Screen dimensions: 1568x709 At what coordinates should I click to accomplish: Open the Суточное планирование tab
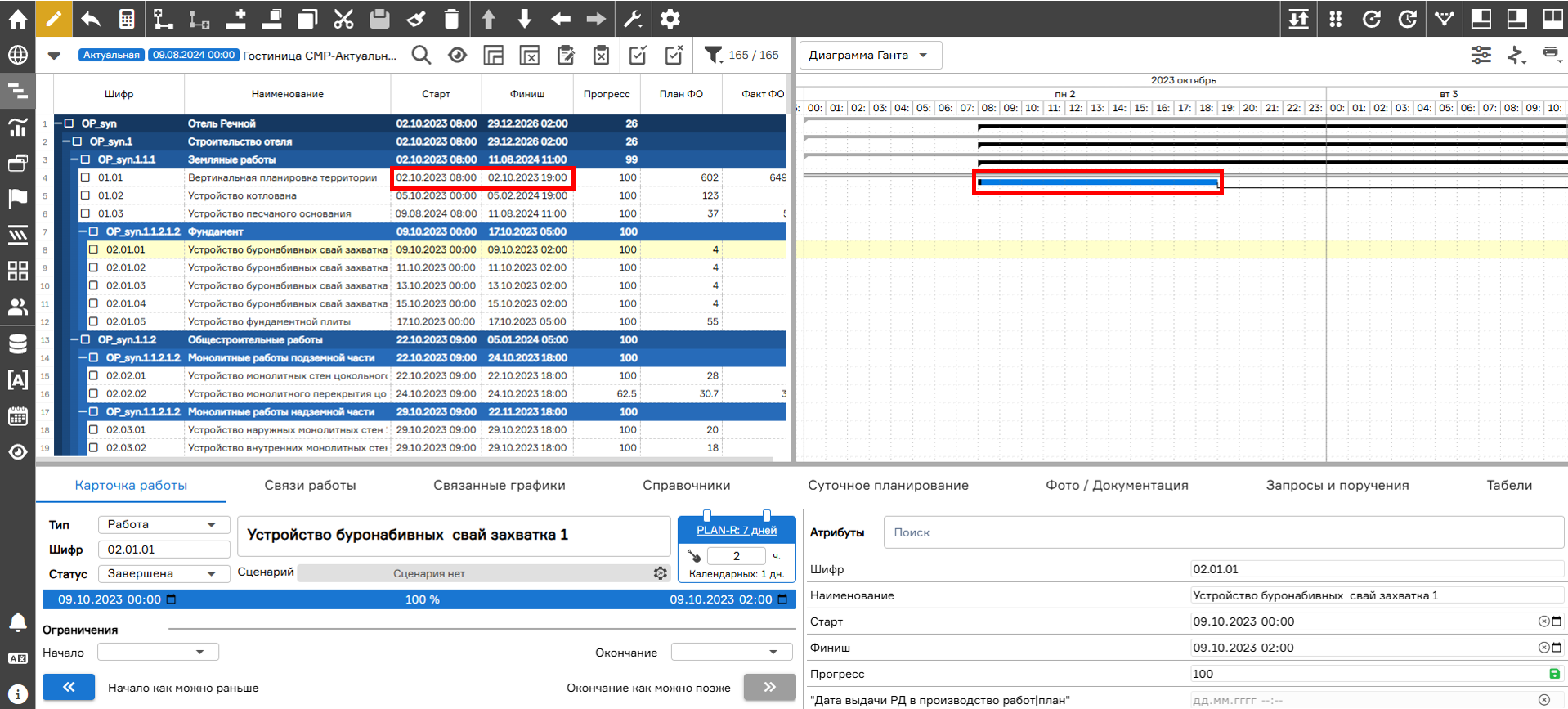pyautogui.click(x=888, y=485)
